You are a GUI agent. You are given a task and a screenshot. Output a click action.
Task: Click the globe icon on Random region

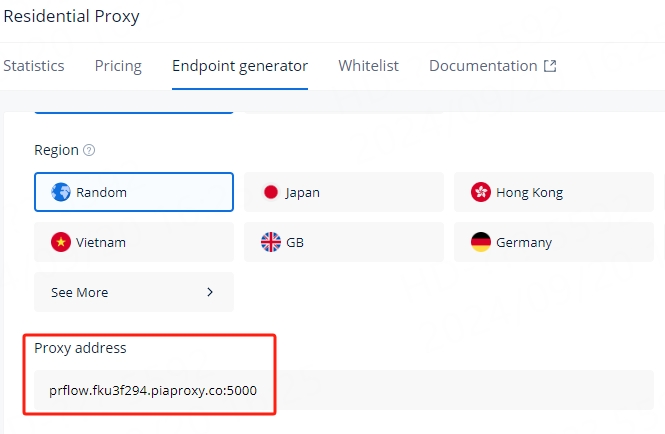(61, 192)
